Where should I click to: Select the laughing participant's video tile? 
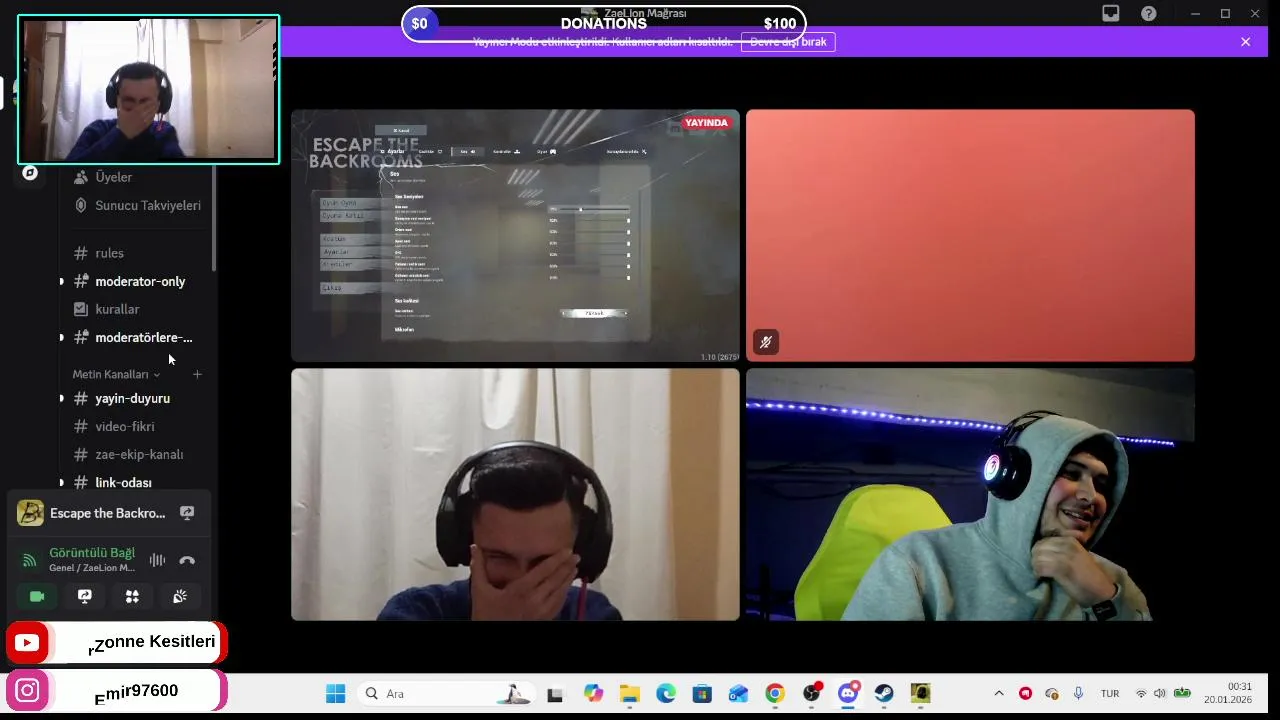(515, 494)
